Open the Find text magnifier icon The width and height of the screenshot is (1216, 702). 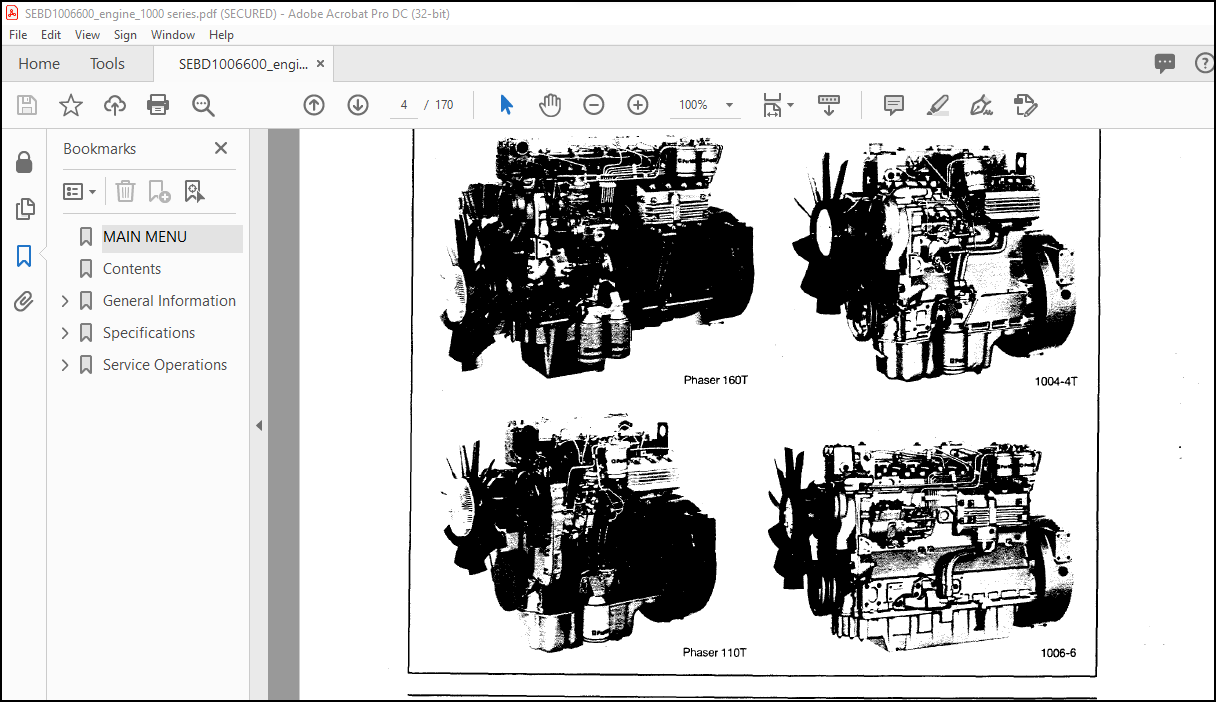tap(203, 105)
